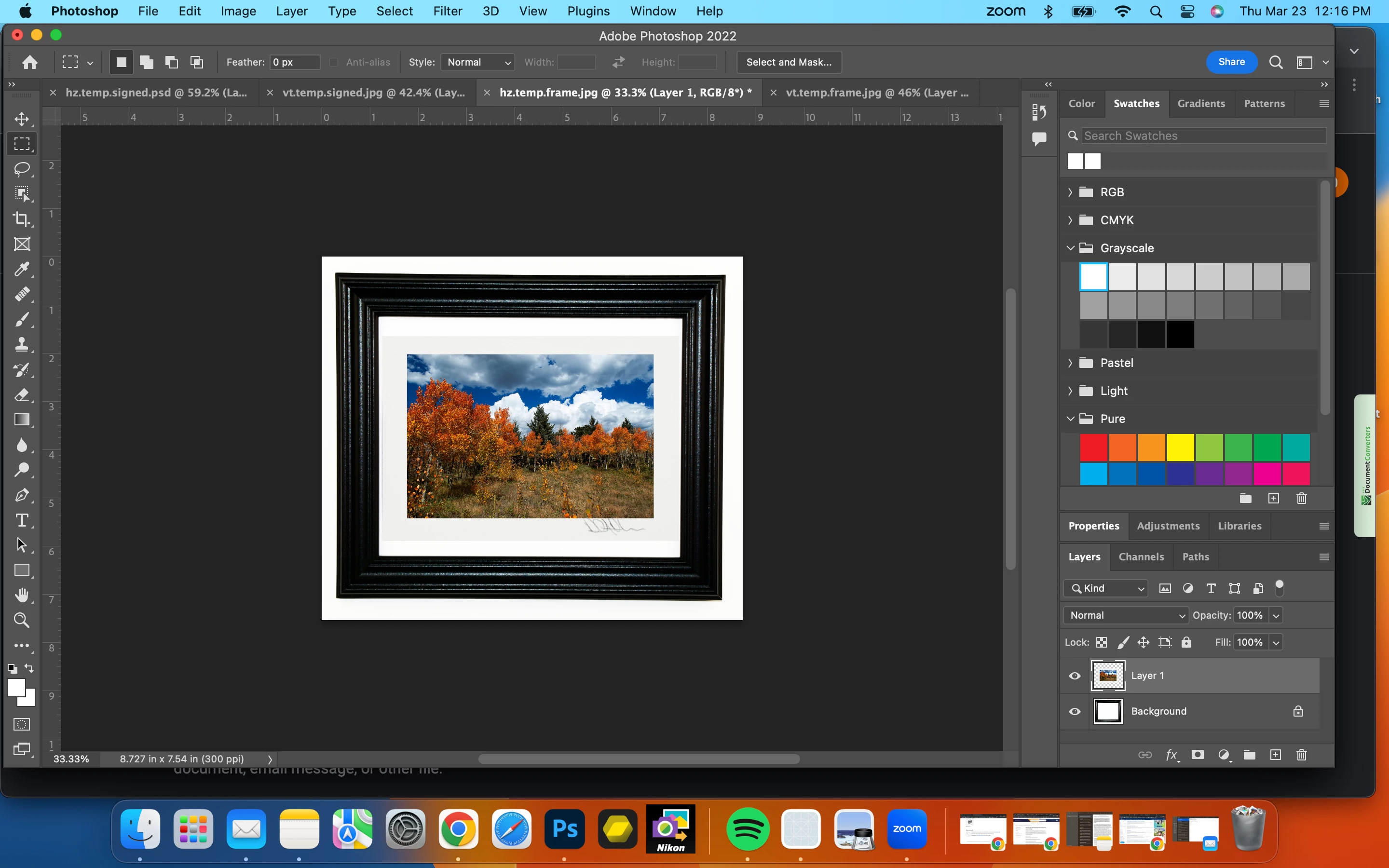The width and height of the screenshot is (1389, 868).
Task: Select the Clone Stamp tool
Action: coord(22,344)
